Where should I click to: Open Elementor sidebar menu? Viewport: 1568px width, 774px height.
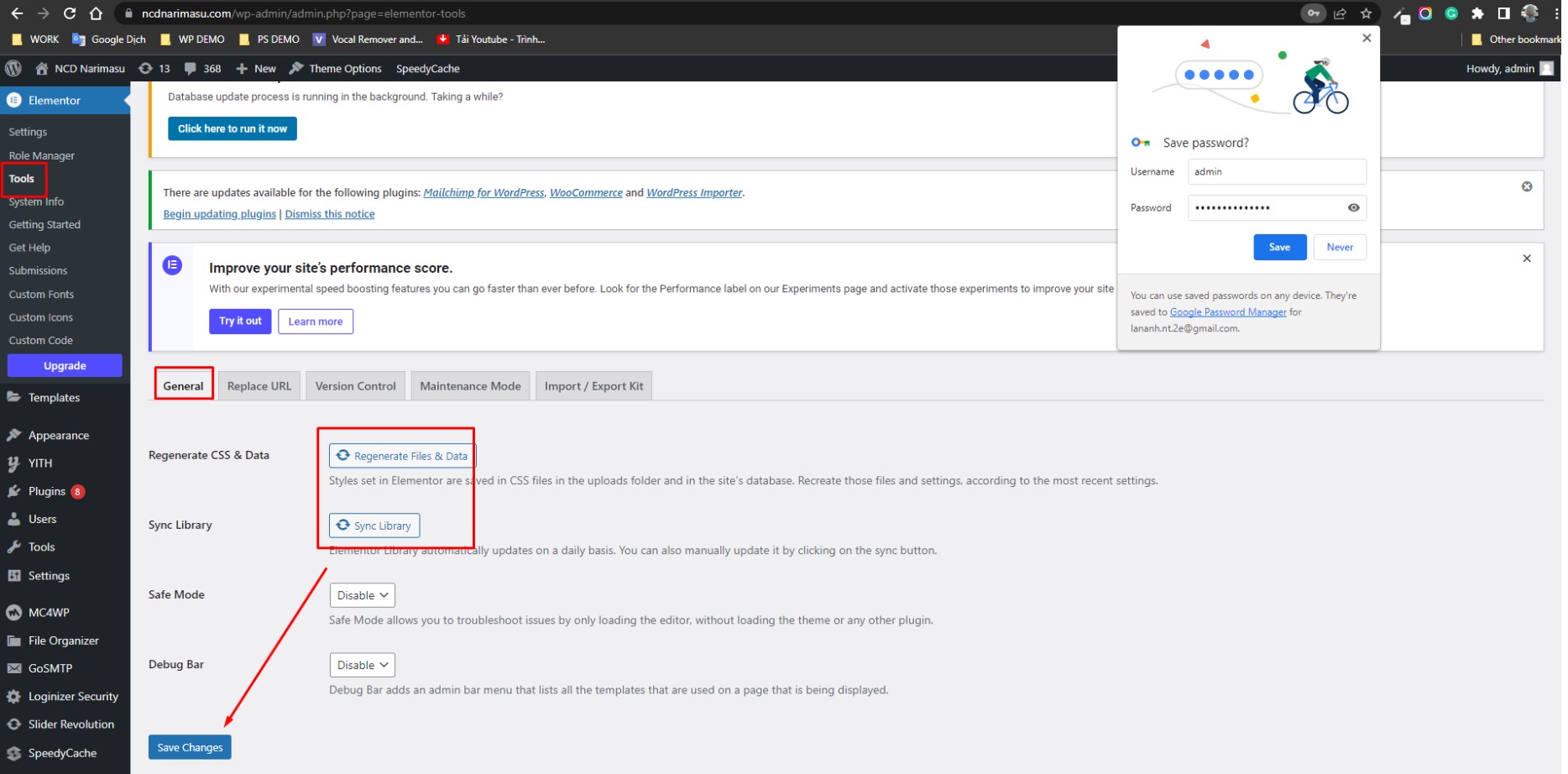[x=65, y=100]
